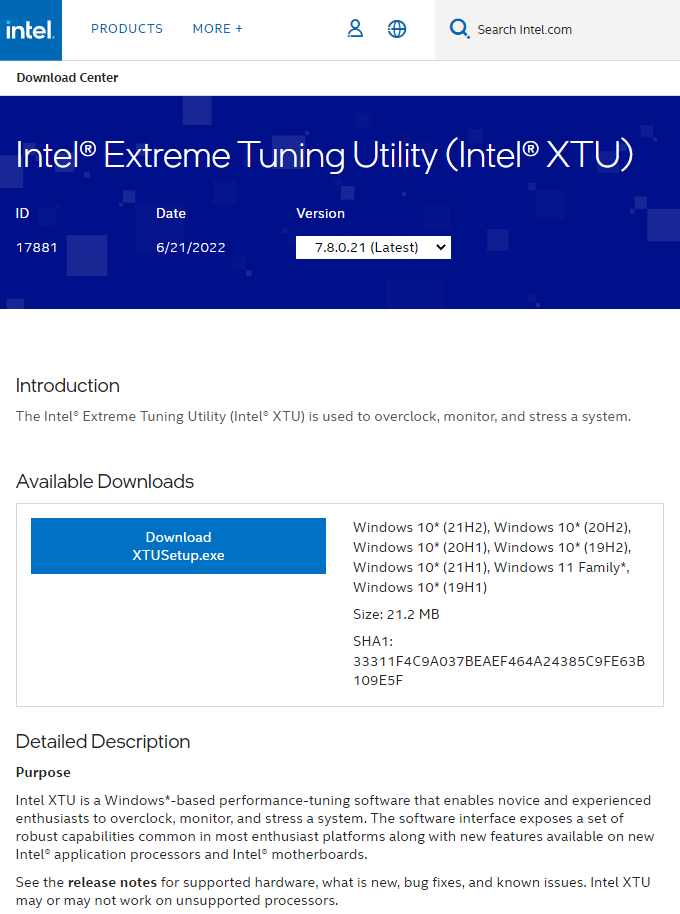The width and height of the screenshot is (680, 914).
Task: Open the user account sign-in icon
Action: pos(355,29)
